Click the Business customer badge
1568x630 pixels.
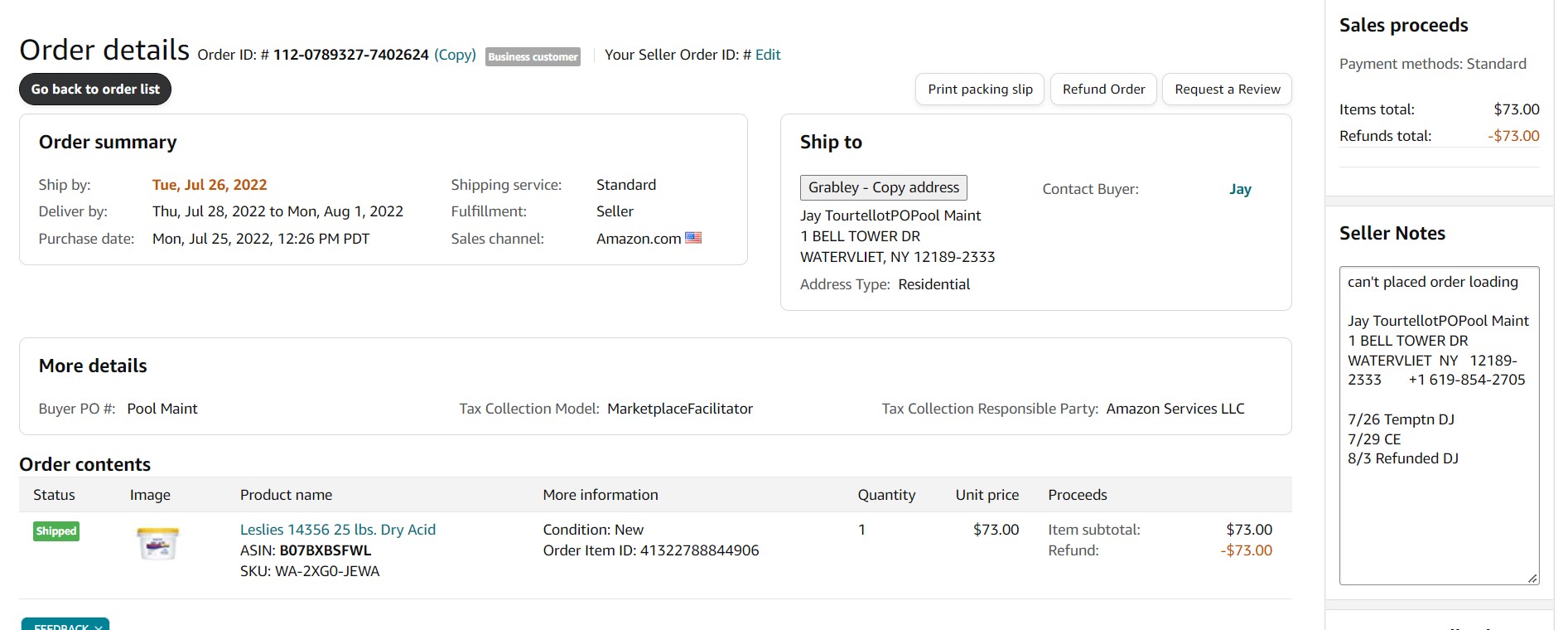[x=533, y=56]
